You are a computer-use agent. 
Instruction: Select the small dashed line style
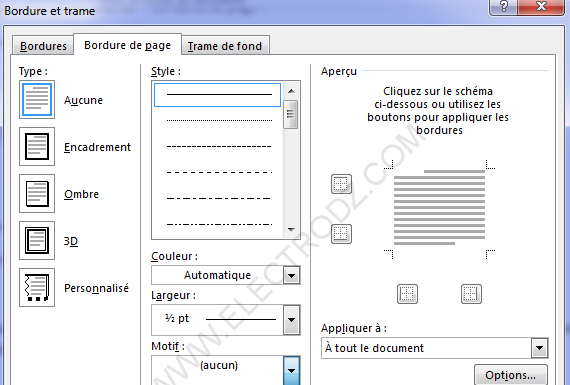pyautogui.click(x=219, y=146)
